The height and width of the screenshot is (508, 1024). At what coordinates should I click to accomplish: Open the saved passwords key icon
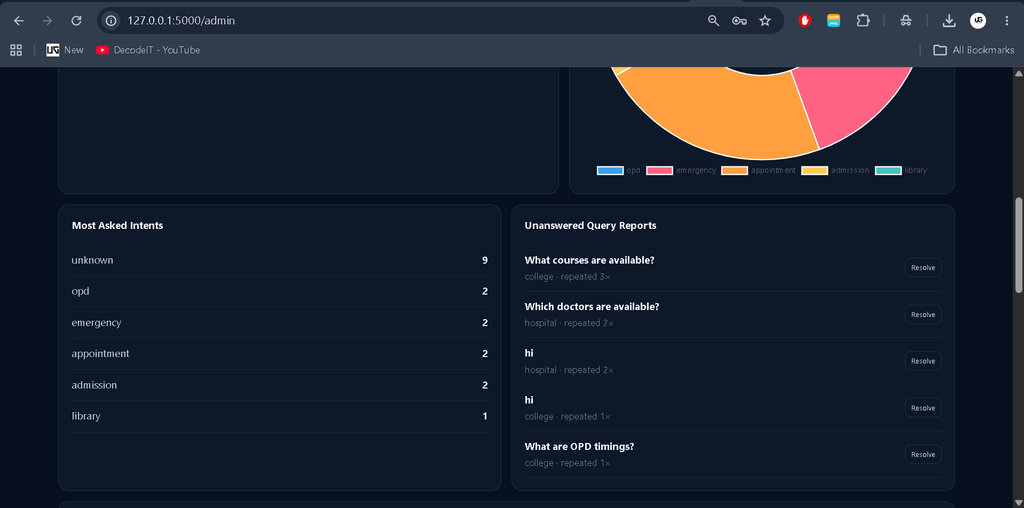pyautogui.click(x=739, y=21)
